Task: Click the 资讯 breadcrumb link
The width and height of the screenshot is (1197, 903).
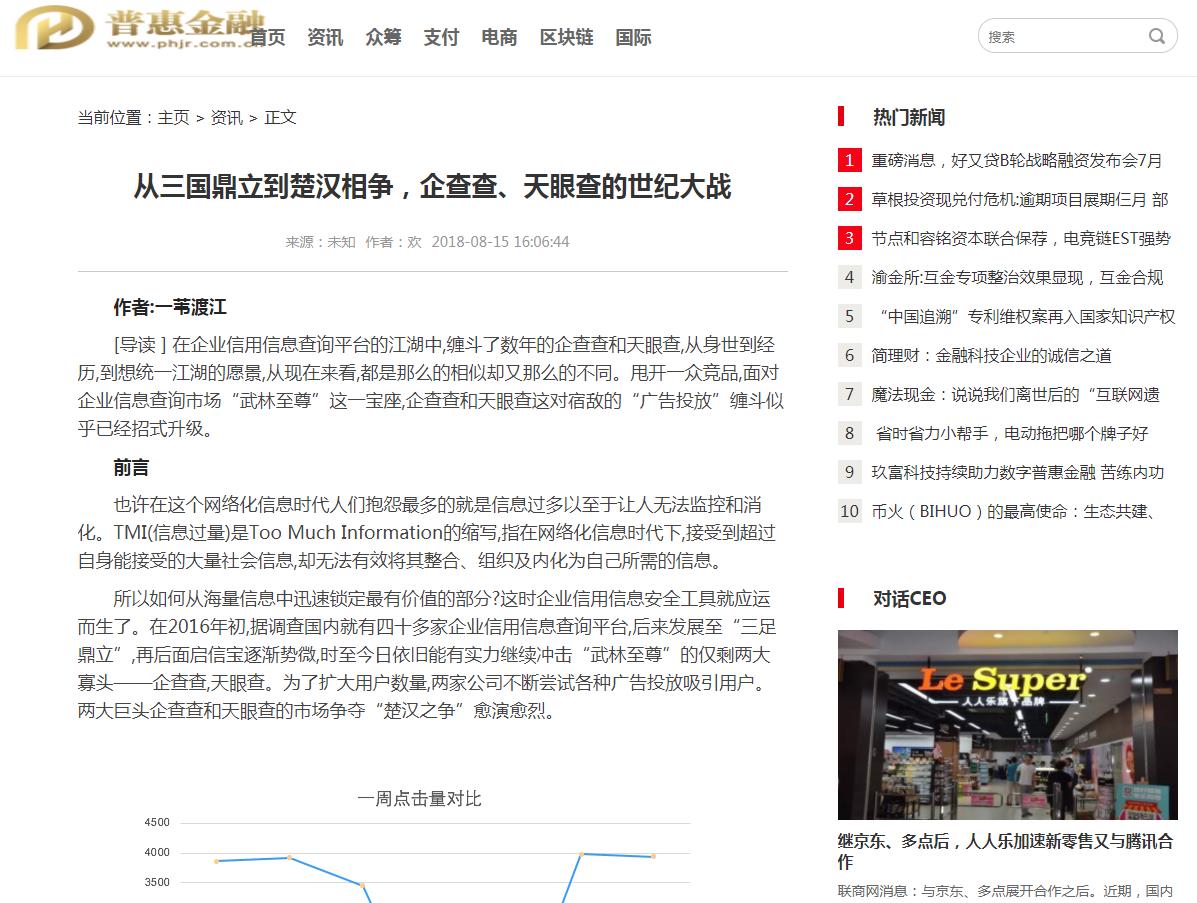Action: click(227, 118)
